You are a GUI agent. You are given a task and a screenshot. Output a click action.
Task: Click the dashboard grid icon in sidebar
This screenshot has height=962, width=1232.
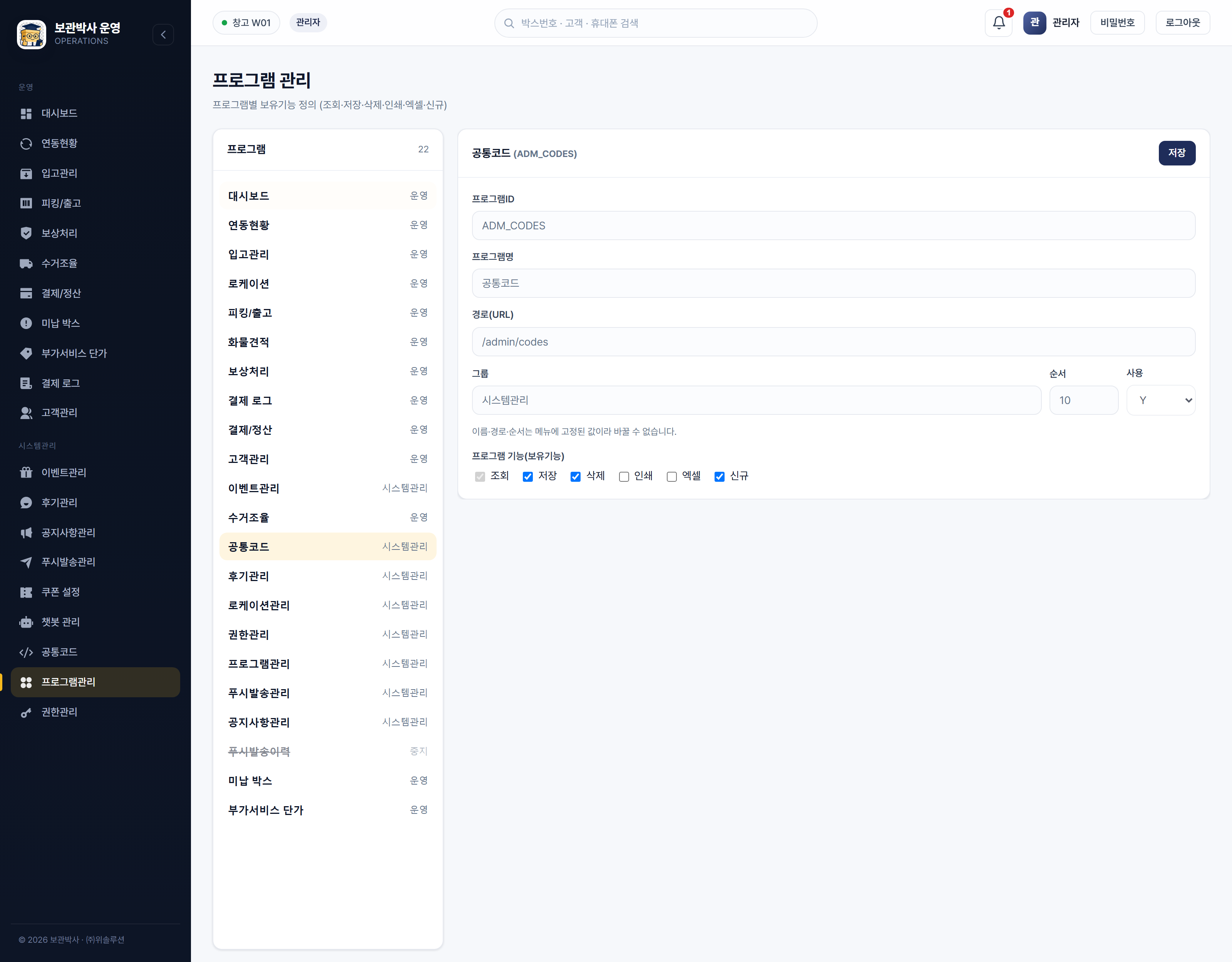pyautogui.click(x=26, y=114)
